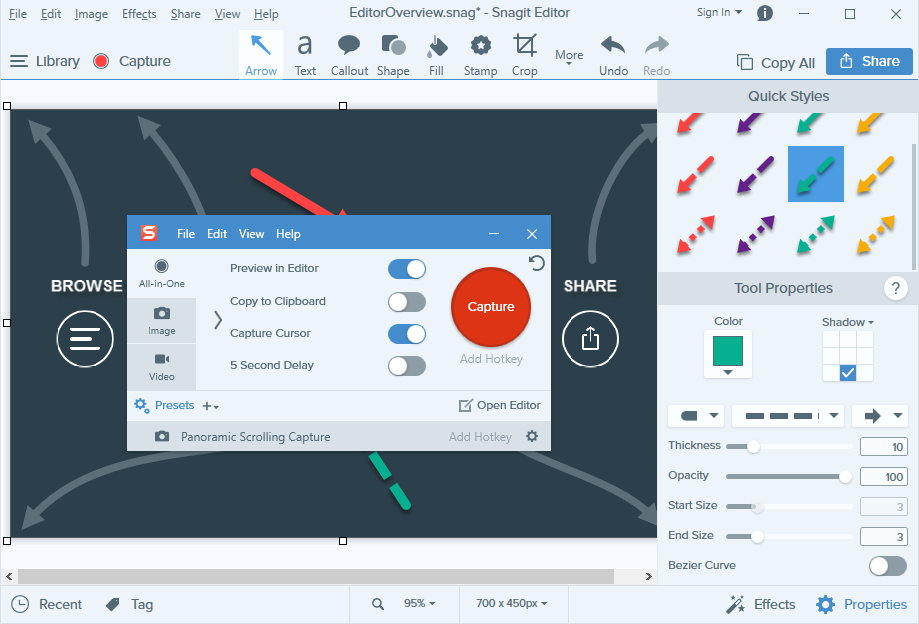Click the Presets gear icon

[x=141, y=405]
